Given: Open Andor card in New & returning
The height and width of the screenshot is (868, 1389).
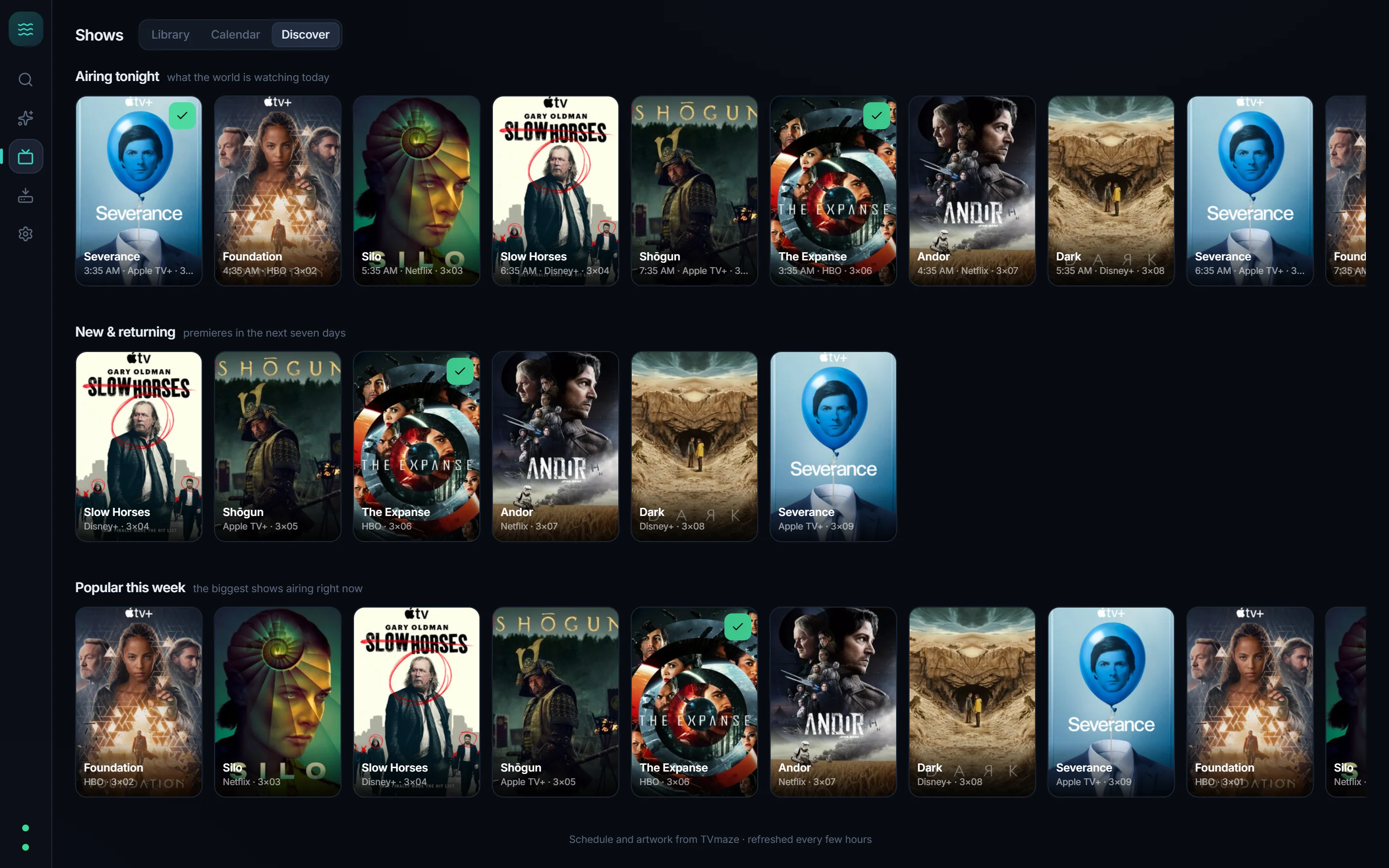Looking at the screenshot, I should [x=556, y=446].
